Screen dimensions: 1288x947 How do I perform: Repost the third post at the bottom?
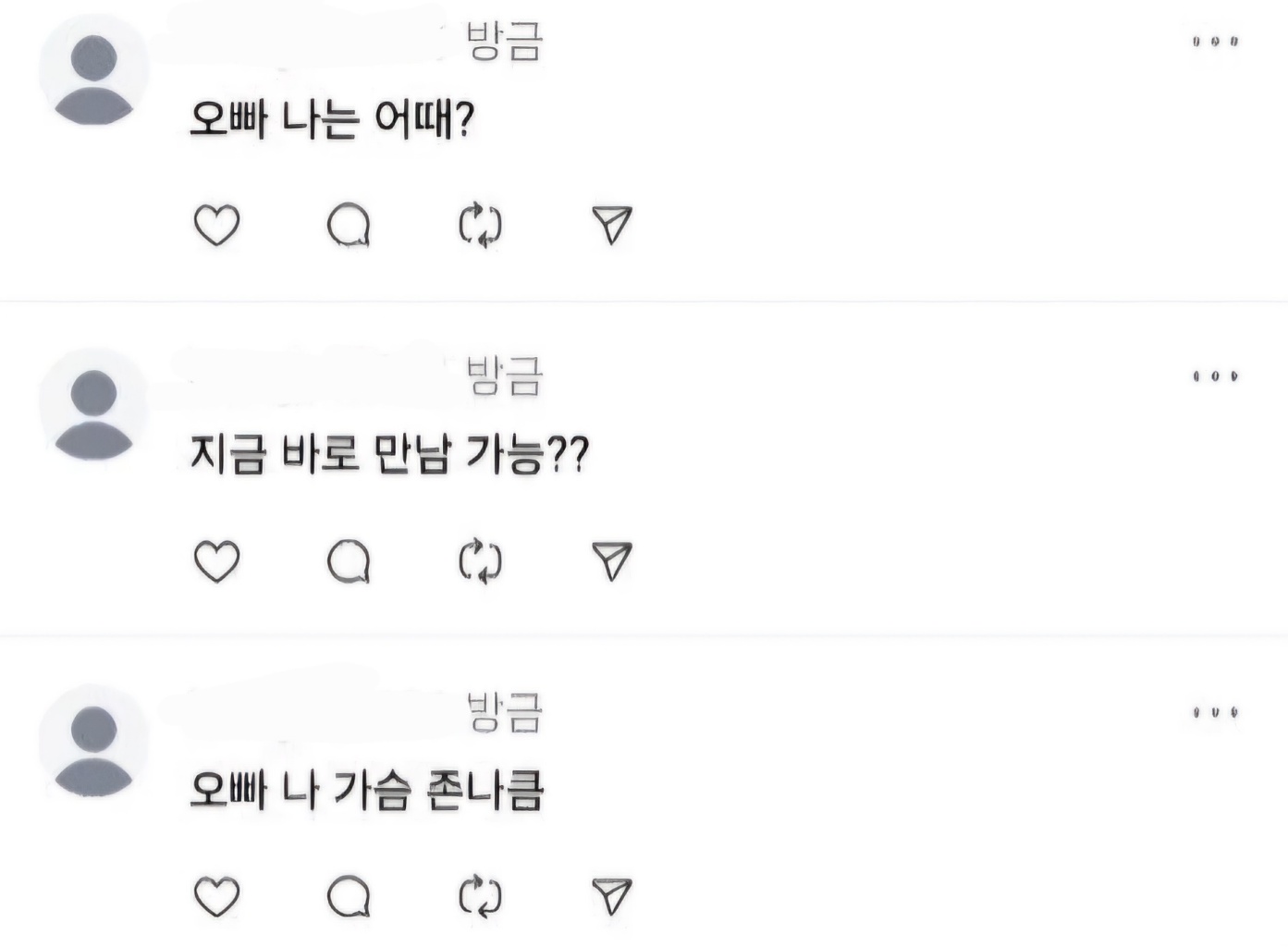click(x=480, y=896)
